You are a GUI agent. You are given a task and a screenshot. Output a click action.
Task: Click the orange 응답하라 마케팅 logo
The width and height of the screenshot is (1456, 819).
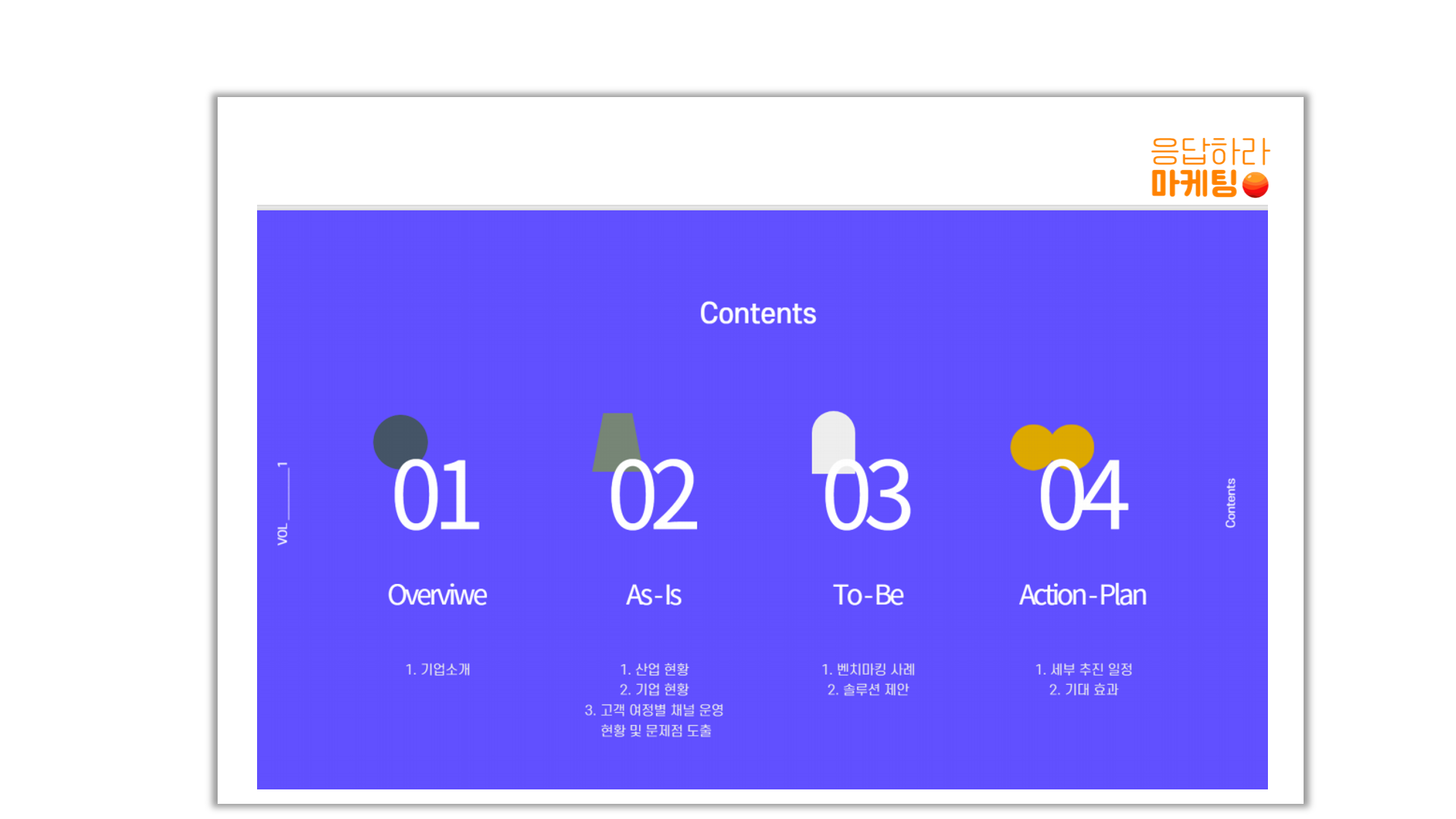pyautogui.click(x=1210, y=168)
